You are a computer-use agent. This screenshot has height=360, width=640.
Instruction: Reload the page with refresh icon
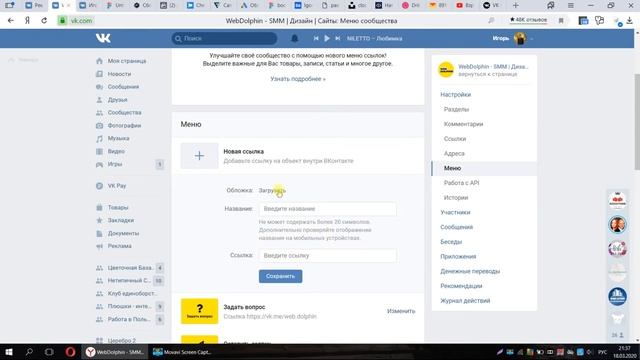(x=44, y=20)
